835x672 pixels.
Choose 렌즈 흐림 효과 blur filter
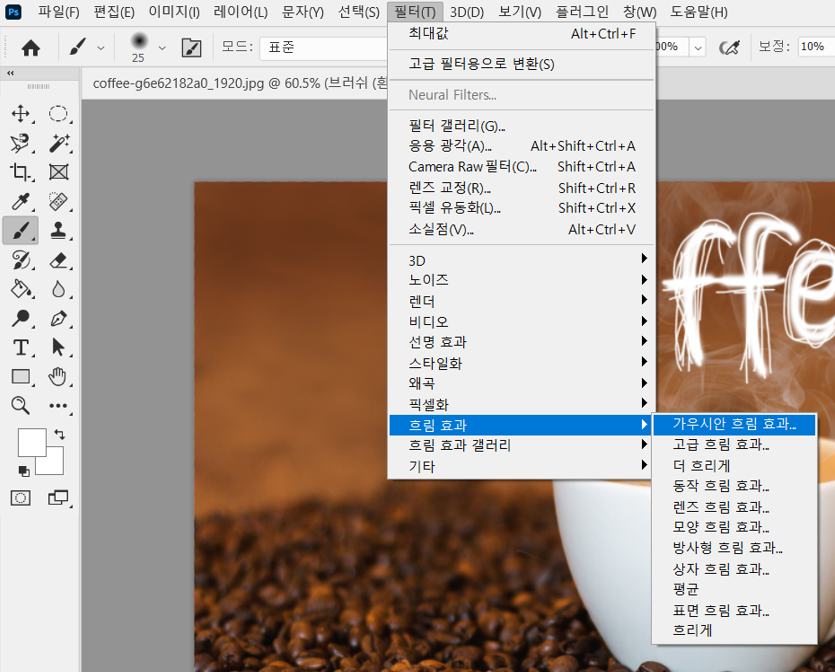[x=734, y=507]
